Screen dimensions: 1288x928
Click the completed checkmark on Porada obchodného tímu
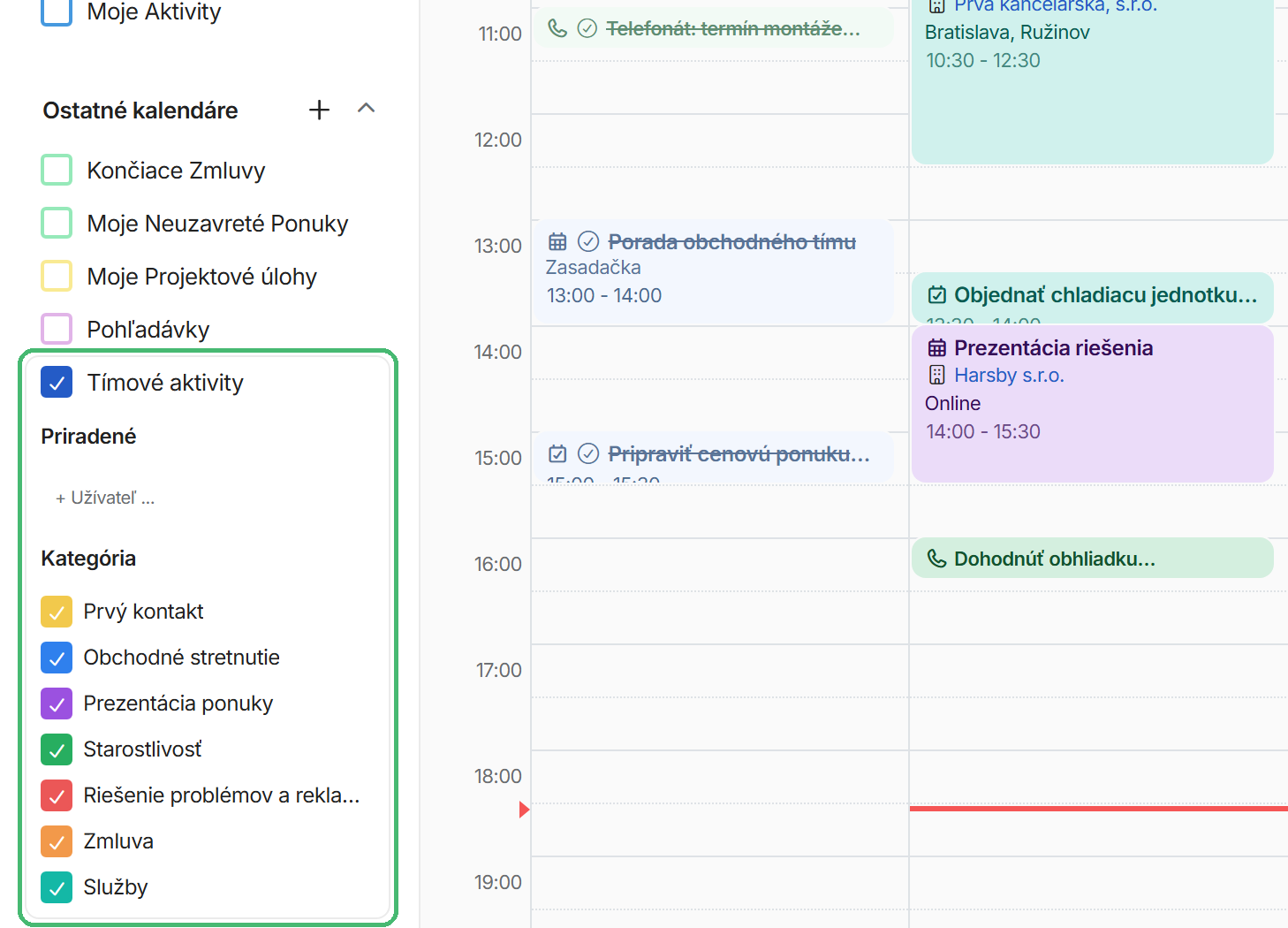[588, 241]
